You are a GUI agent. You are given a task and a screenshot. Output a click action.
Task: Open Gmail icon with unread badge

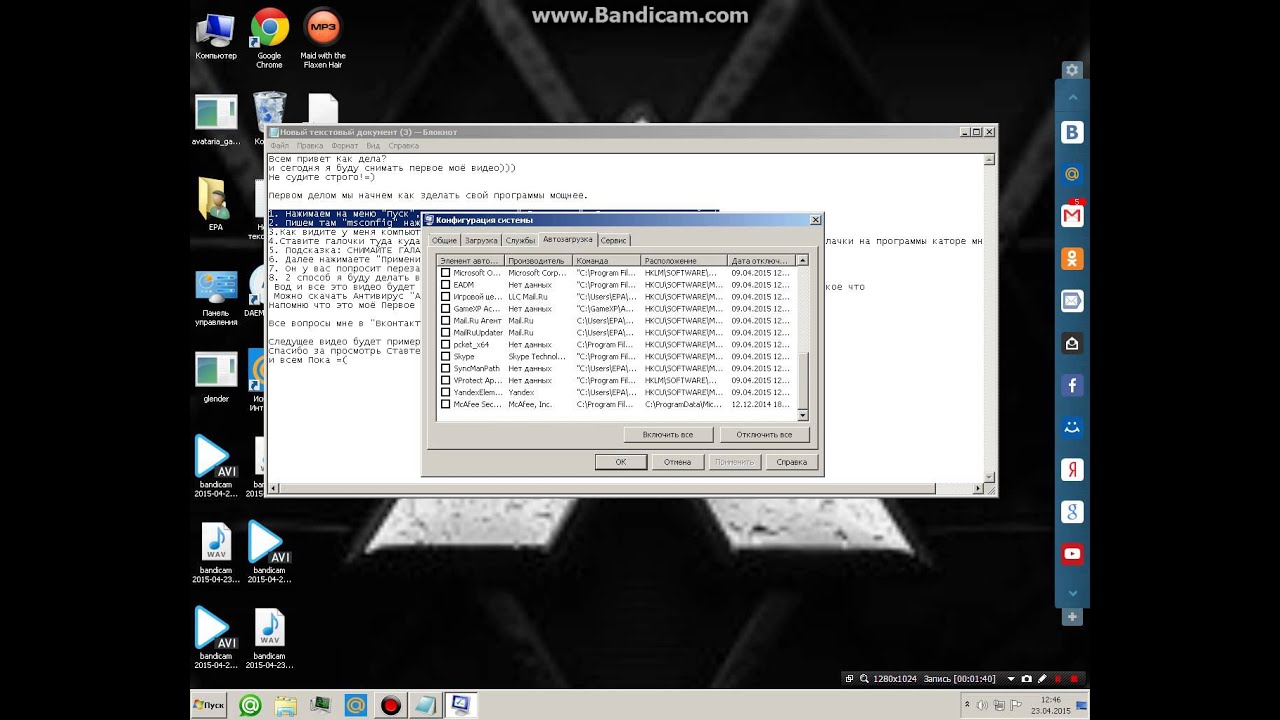(1072, 216)
